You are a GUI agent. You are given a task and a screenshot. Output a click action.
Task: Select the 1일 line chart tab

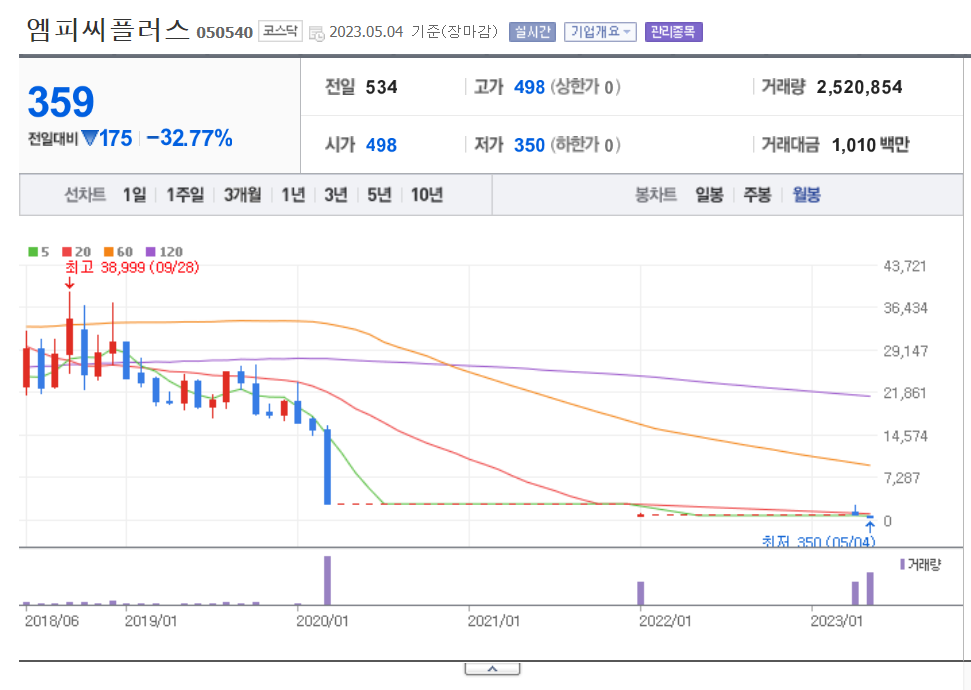point(134,195)
